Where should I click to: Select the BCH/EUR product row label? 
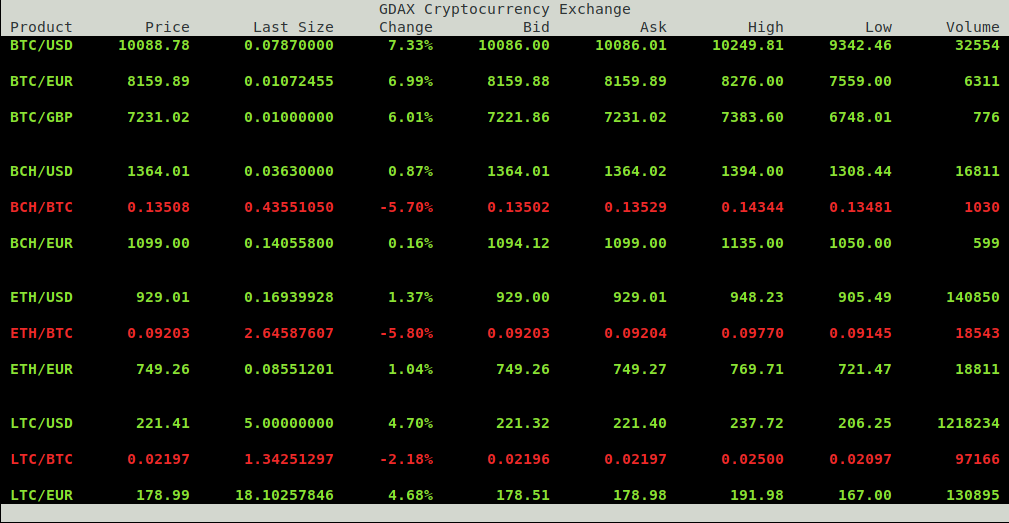tap(41, 243)
